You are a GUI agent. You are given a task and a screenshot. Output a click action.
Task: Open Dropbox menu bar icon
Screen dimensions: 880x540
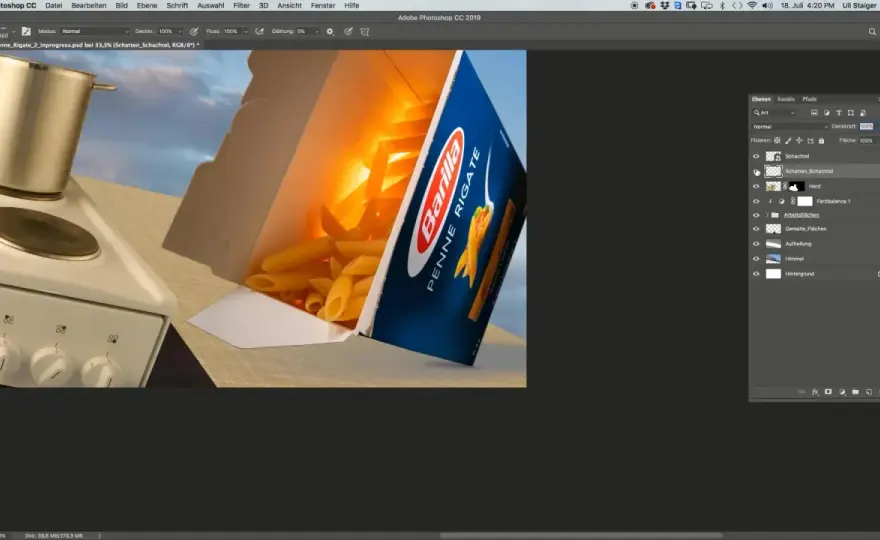pos(664,5)
